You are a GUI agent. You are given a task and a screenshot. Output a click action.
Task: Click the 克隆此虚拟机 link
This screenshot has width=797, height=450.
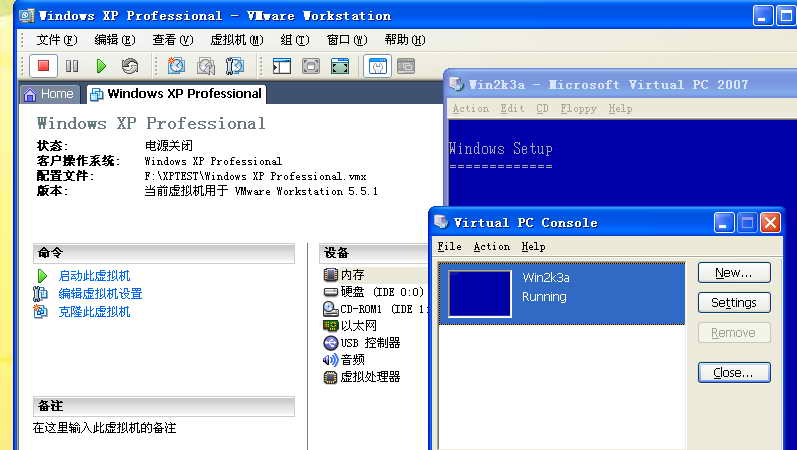pyautogui.click(x=93, y=312)
